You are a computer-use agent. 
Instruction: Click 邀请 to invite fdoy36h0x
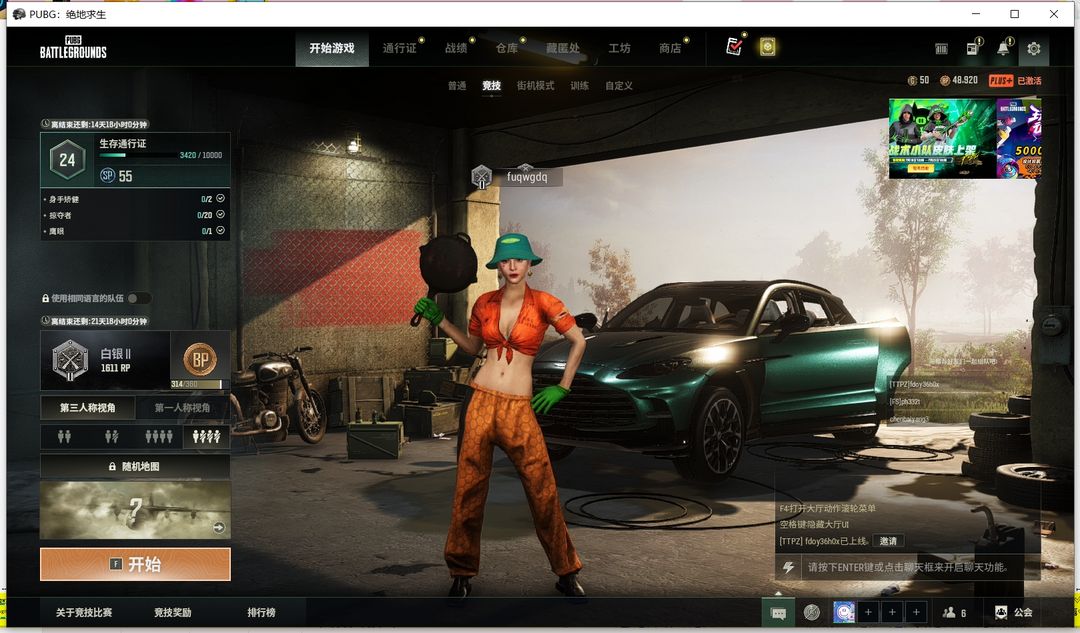pyautogui.click(x=888, y=541)
